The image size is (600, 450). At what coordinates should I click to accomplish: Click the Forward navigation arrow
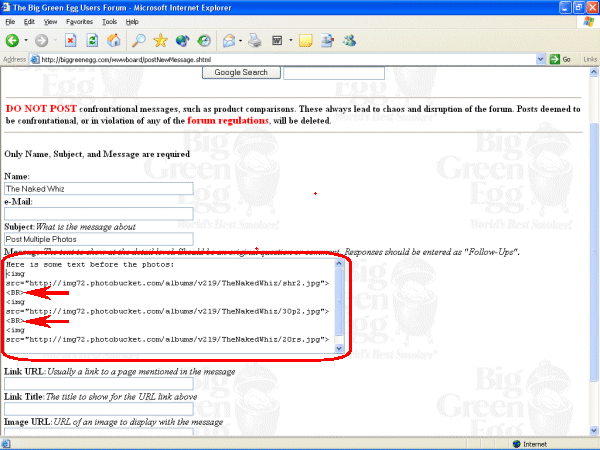42,40
